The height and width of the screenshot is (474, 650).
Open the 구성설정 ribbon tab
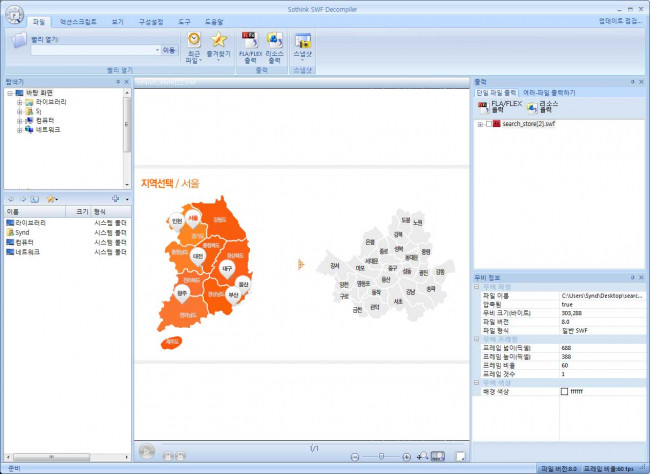[x=151, y=20]
